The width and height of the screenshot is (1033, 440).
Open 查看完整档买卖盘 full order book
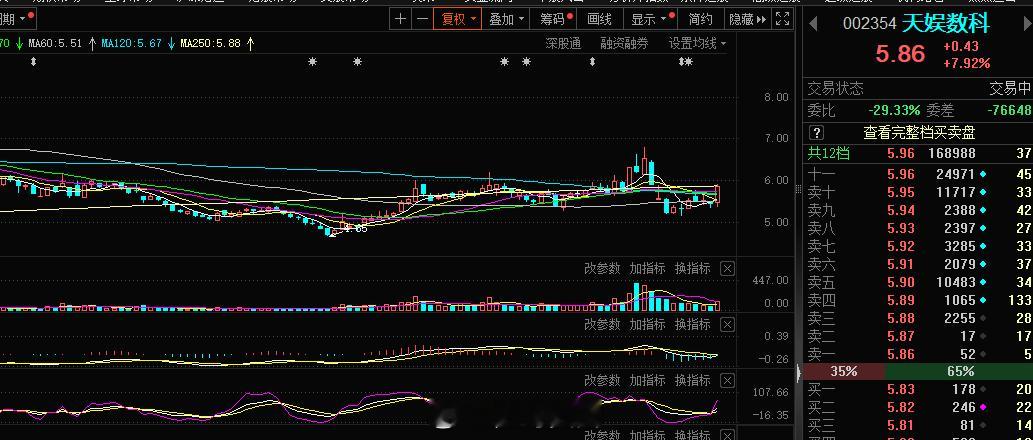pos(919,133)
